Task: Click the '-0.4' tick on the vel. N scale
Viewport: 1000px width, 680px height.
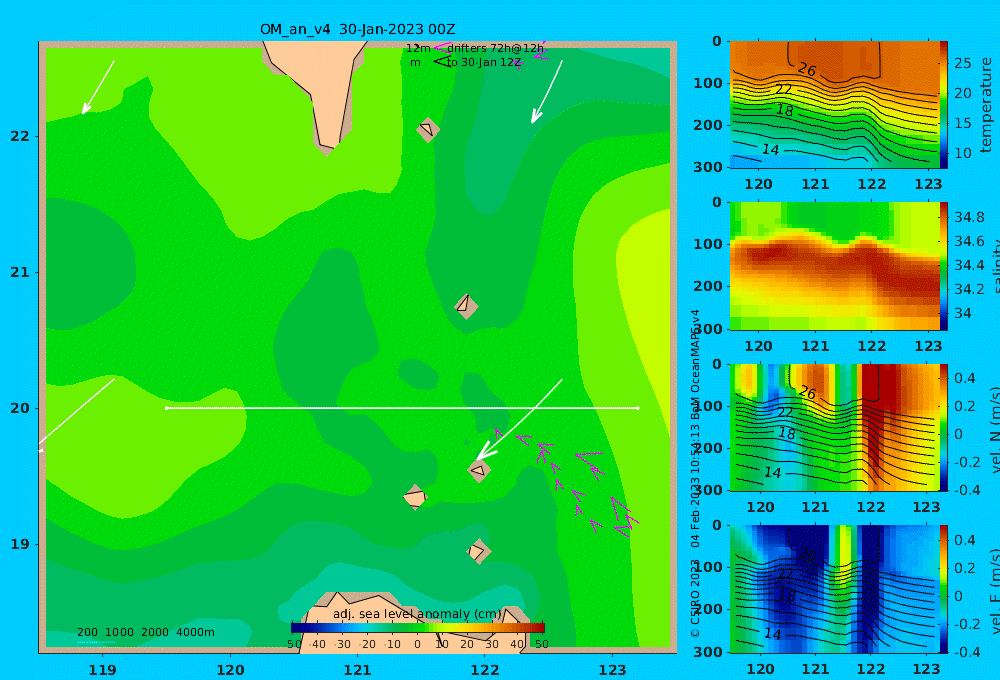Action: pos(967,490)
